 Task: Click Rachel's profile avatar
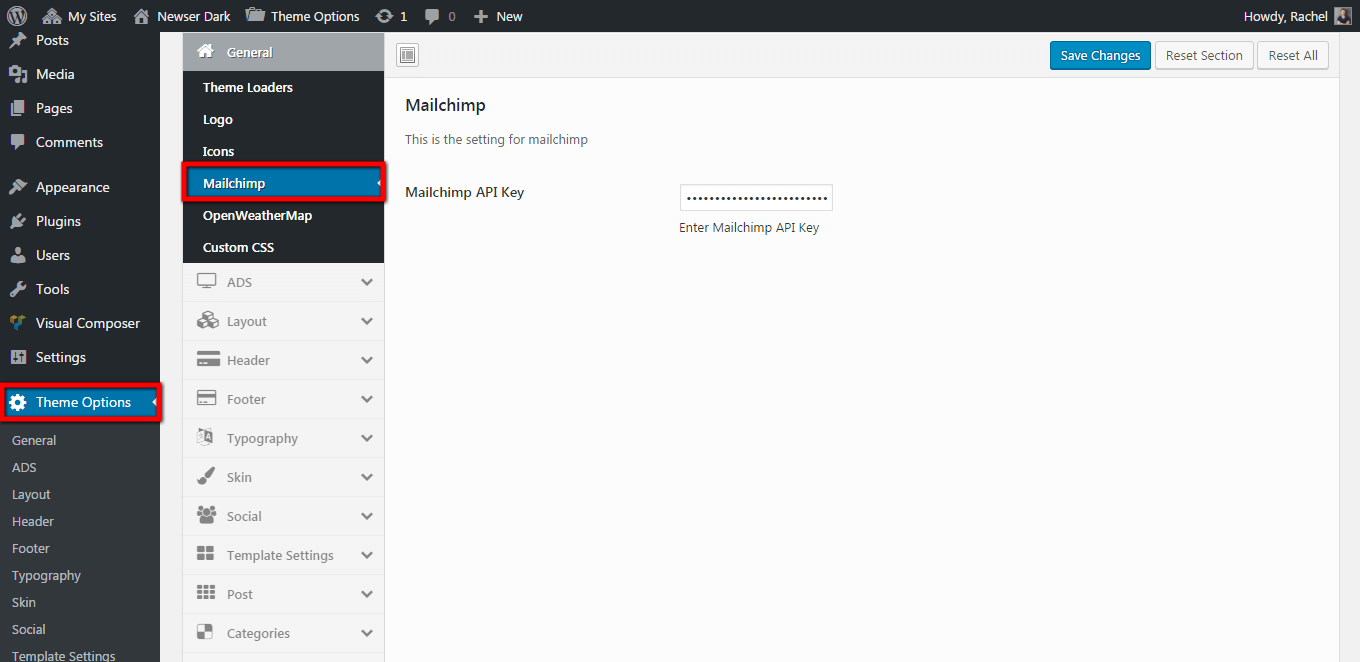1343,16
